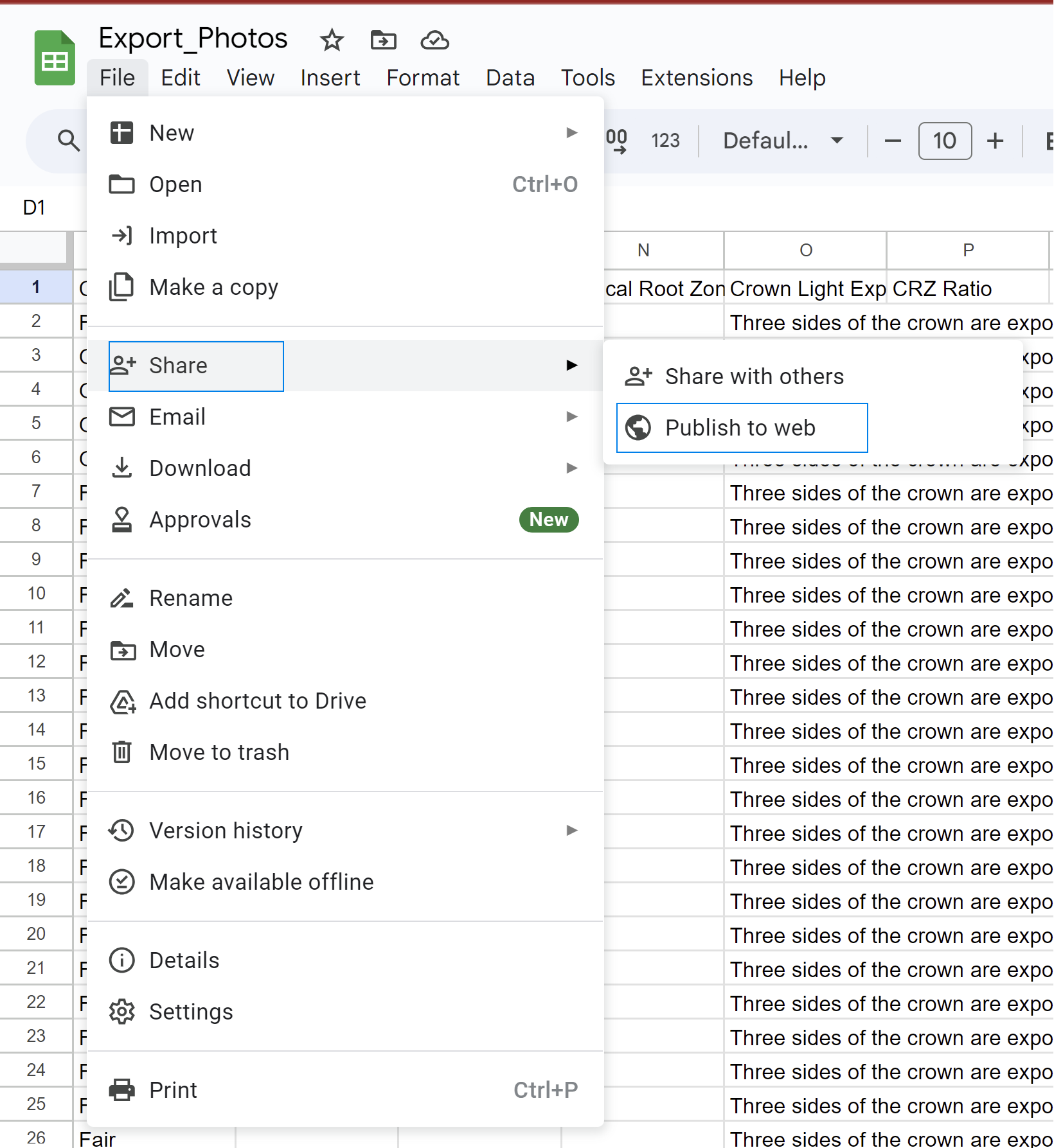Open the Insert menu

tap(330, 78)
